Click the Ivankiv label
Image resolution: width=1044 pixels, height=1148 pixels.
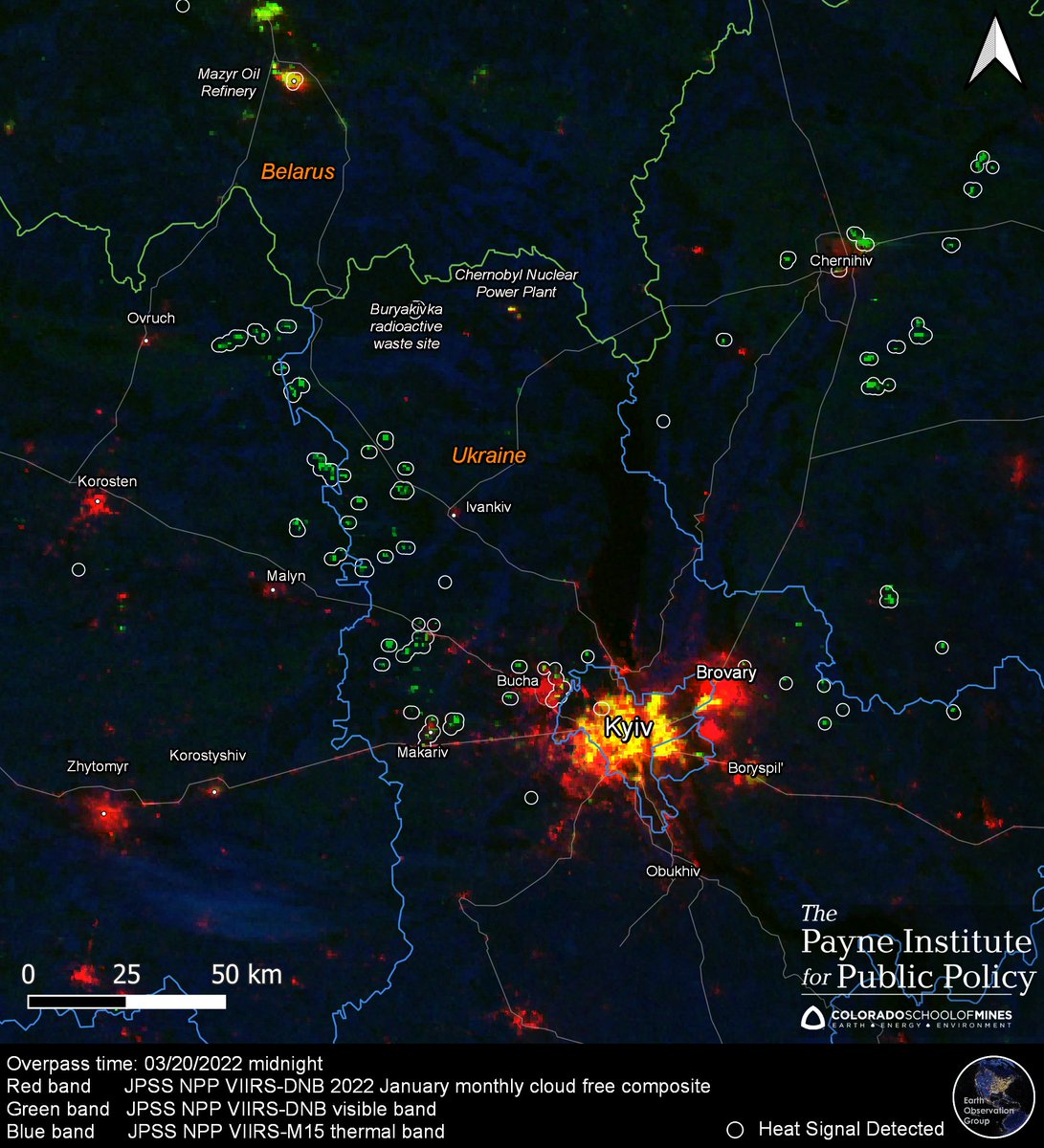[x=488, y=507]
